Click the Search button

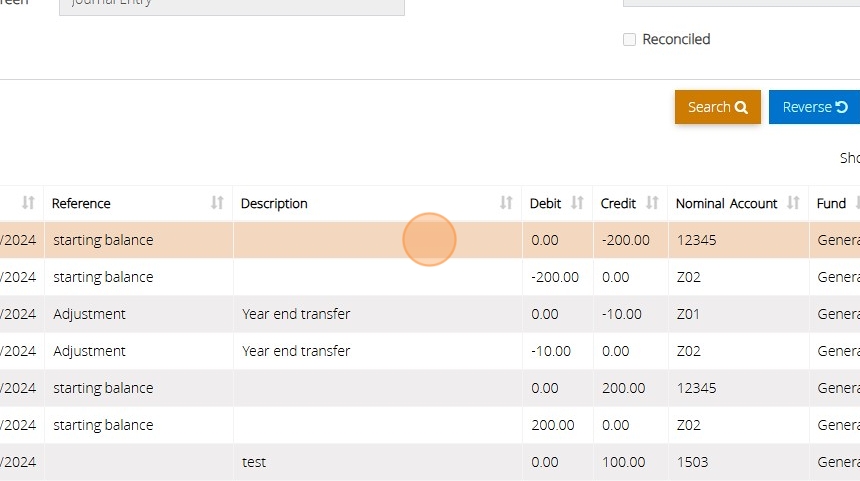coord(717,107)
